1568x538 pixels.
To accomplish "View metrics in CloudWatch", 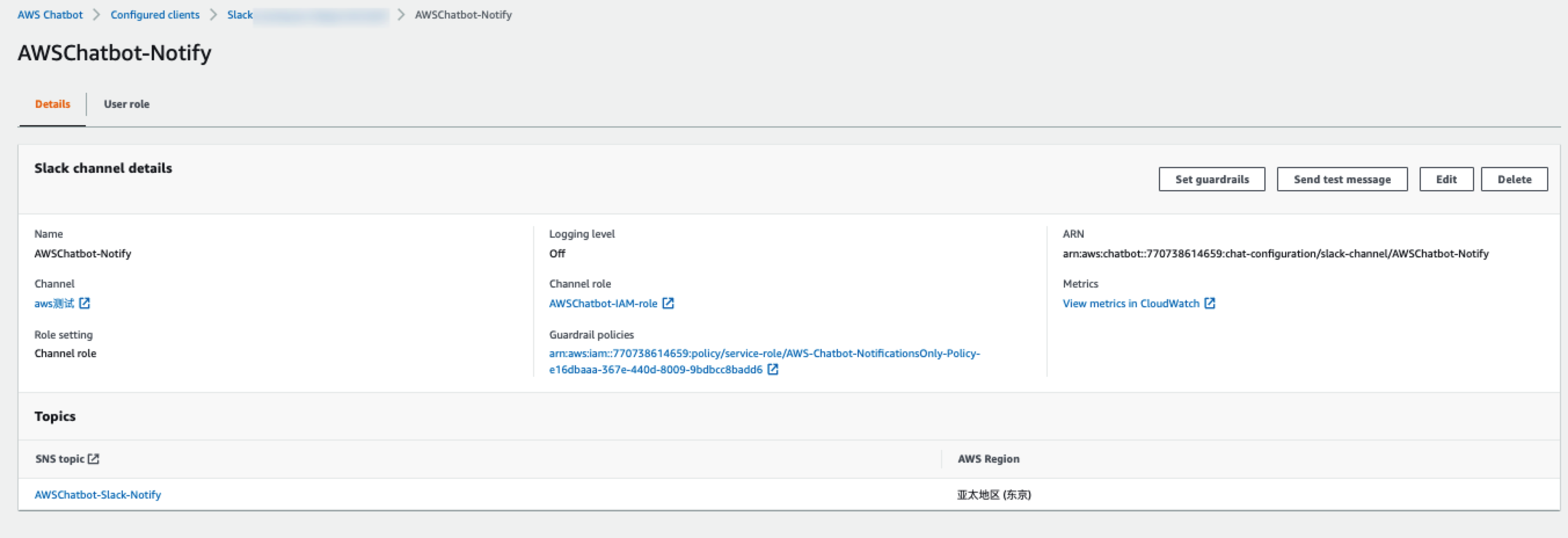I will pos(1131,303).
